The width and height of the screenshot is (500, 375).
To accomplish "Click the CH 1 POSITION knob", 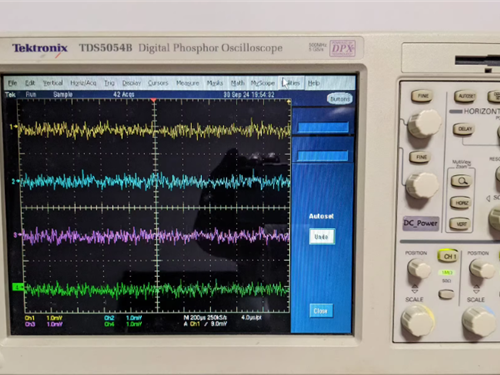I will (x=419, y=268).
